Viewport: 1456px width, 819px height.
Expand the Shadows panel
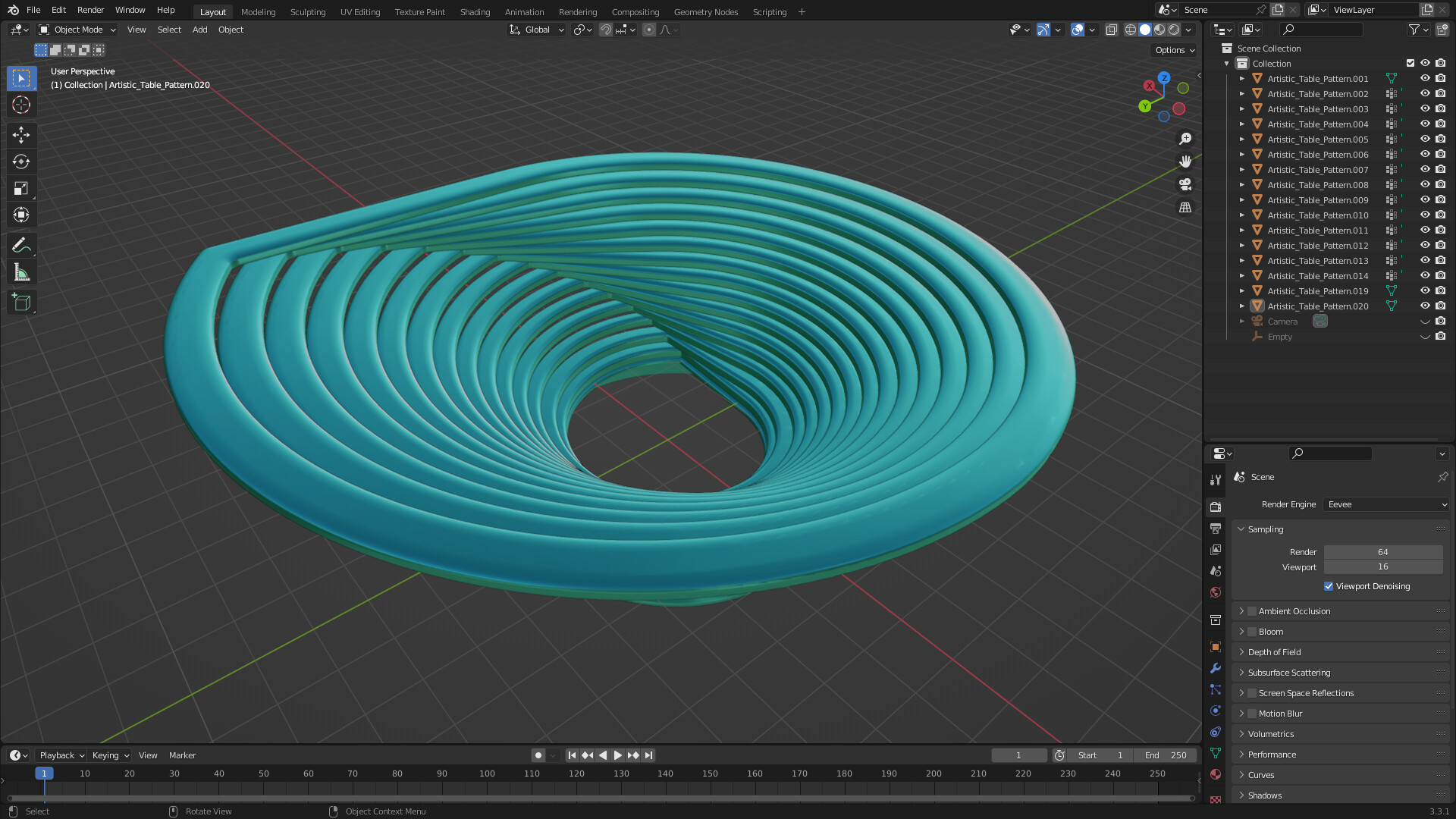(1264, 795)
